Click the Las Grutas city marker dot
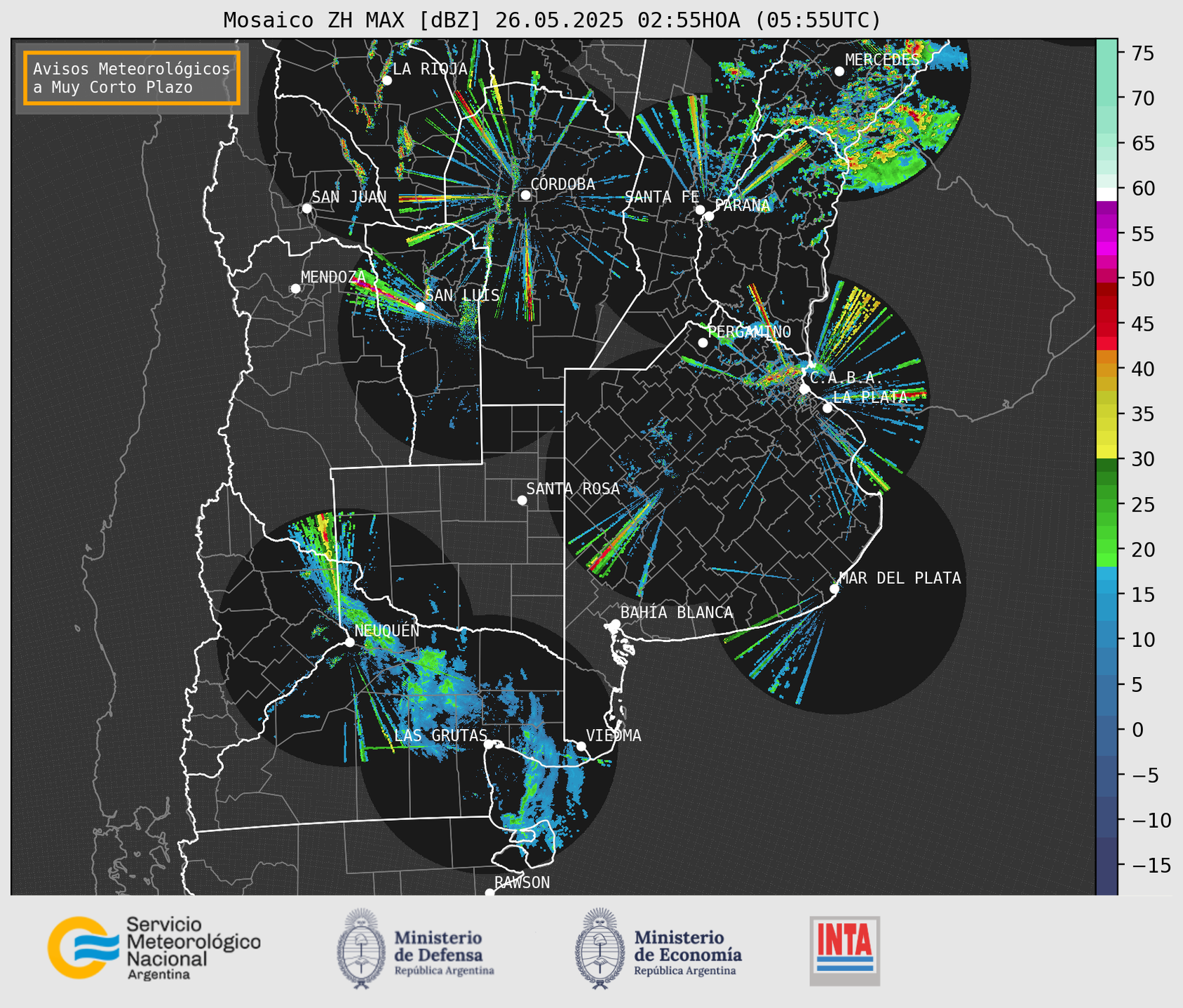 click(489, 744)
